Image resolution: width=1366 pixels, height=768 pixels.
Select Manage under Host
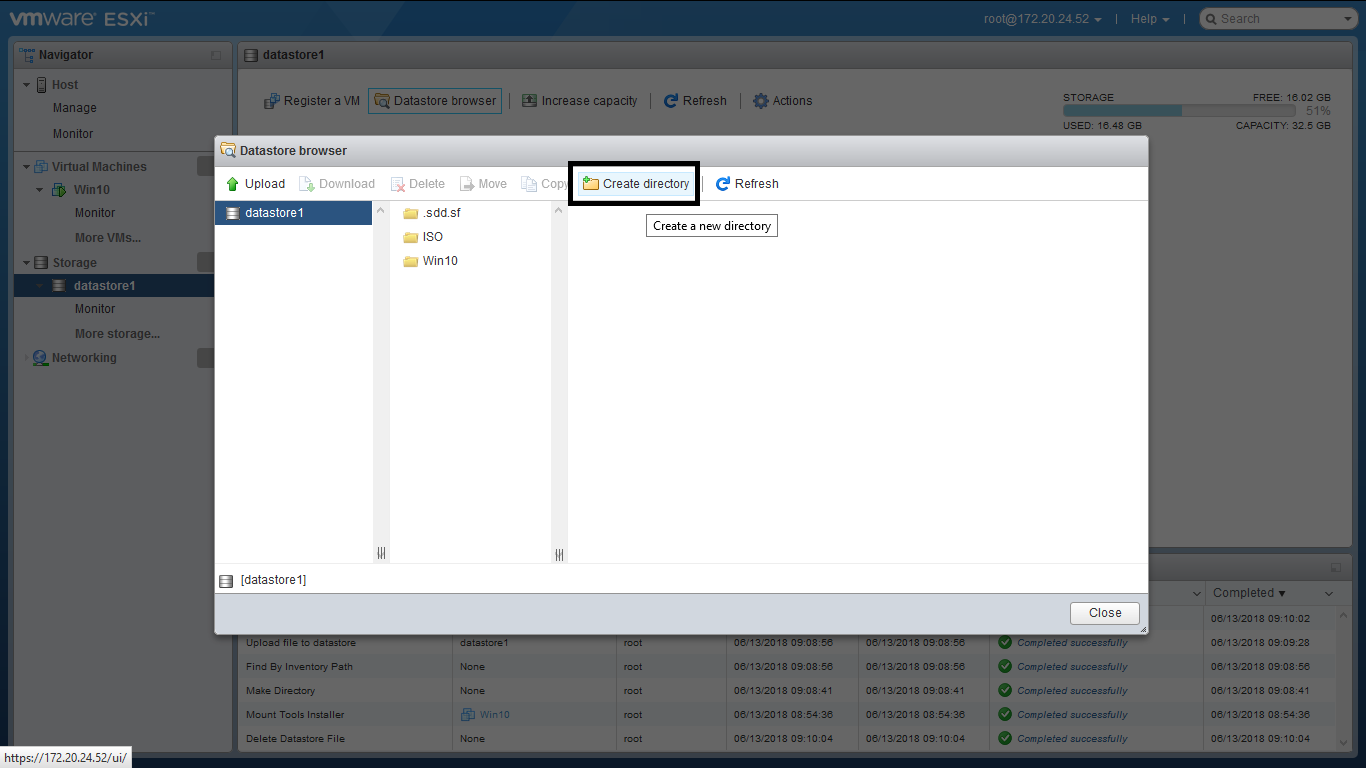pos(75,108)
